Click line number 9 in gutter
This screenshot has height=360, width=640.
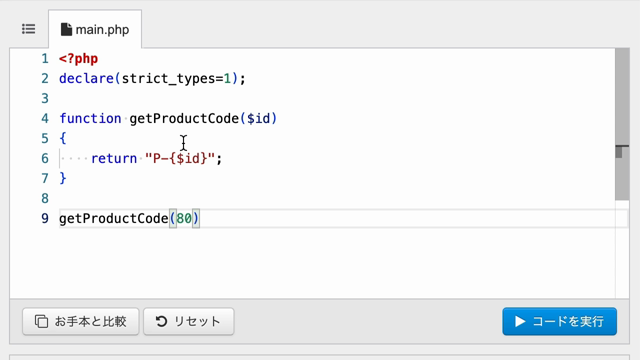pos(44,219)
